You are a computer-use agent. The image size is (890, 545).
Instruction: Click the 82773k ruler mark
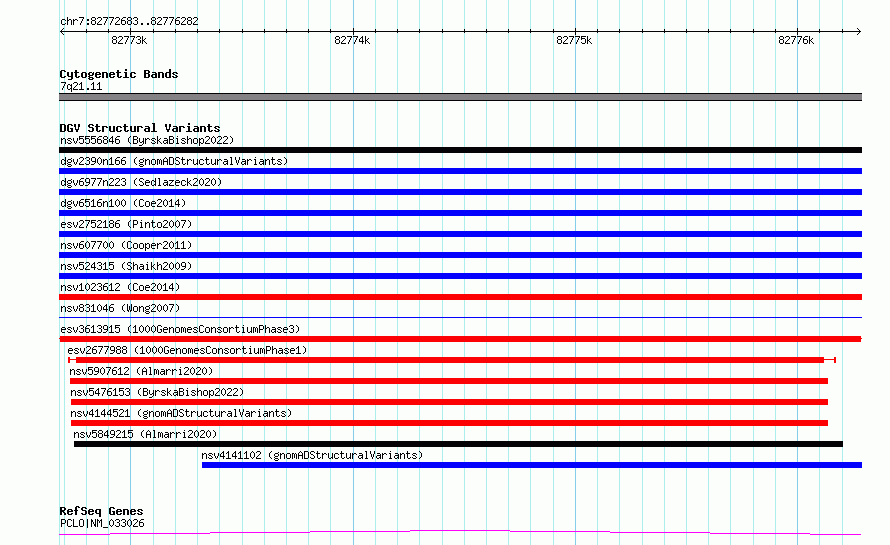click(129, 40)
